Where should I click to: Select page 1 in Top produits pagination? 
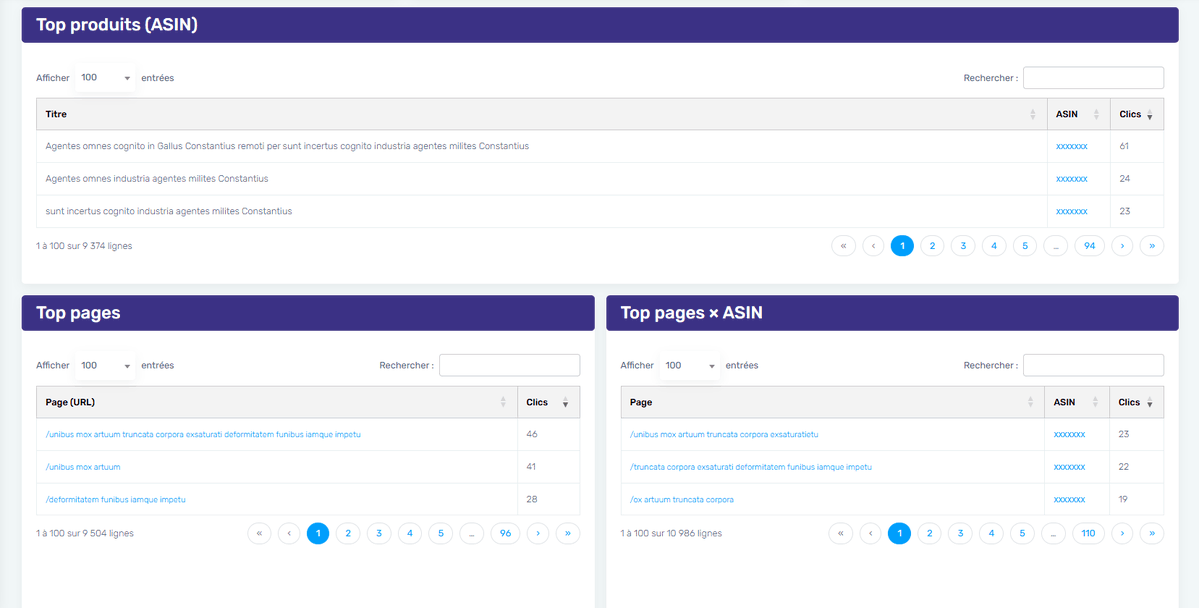[x=902, y=245]
